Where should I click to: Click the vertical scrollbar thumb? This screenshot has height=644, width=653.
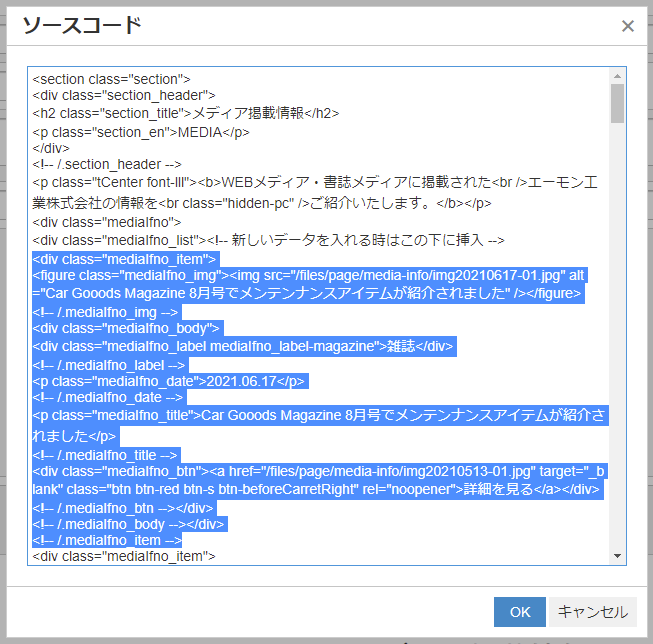(618, 103)
